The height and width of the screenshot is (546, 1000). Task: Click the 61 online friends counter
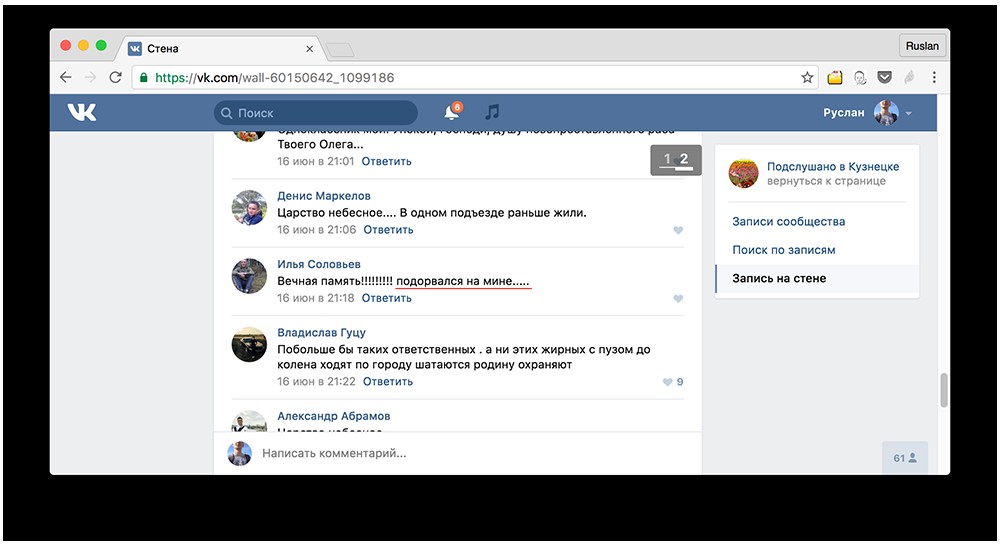905,458
